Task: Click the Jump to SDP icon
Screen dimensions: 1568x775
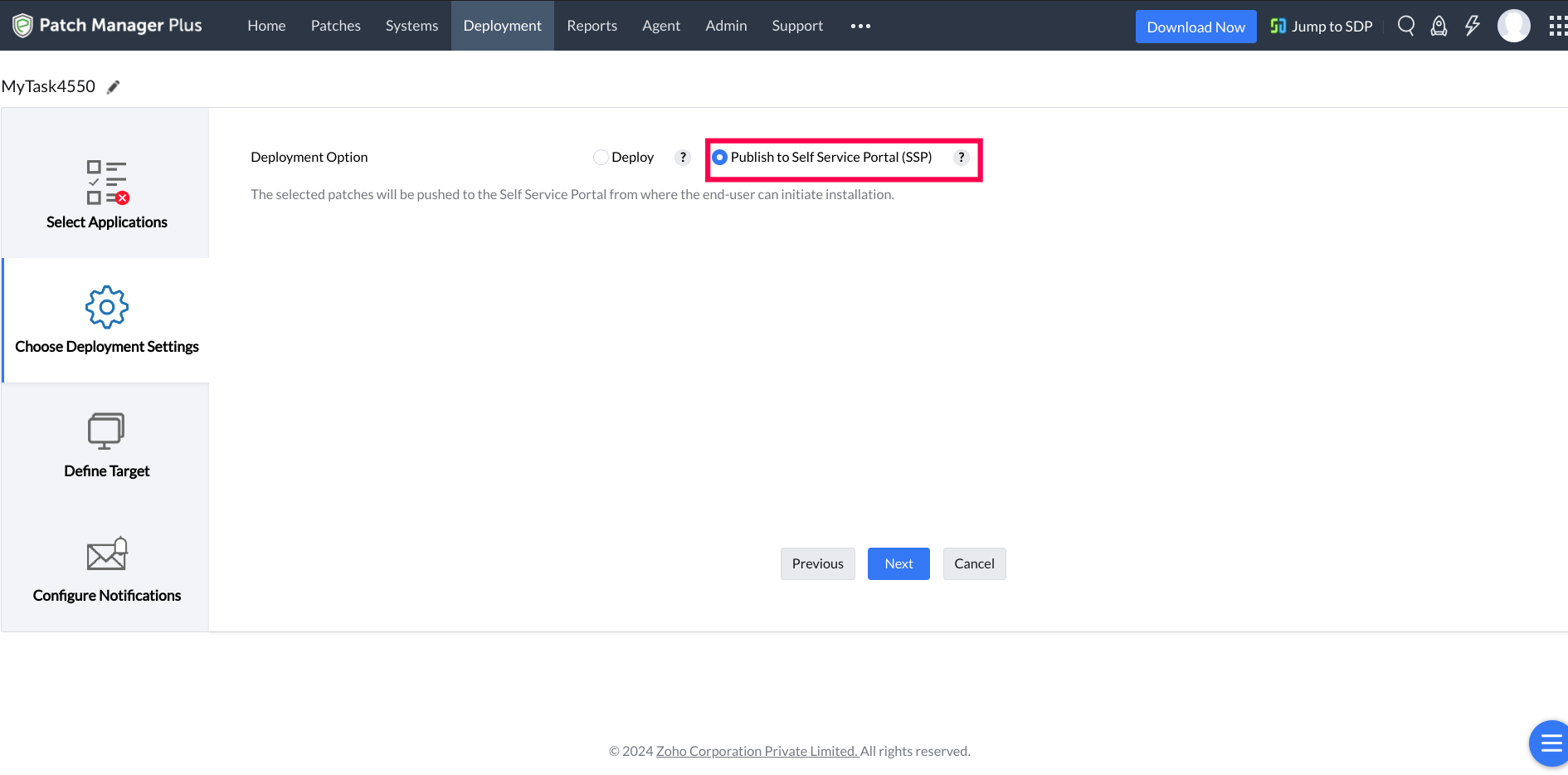Action: [1278, 27]
